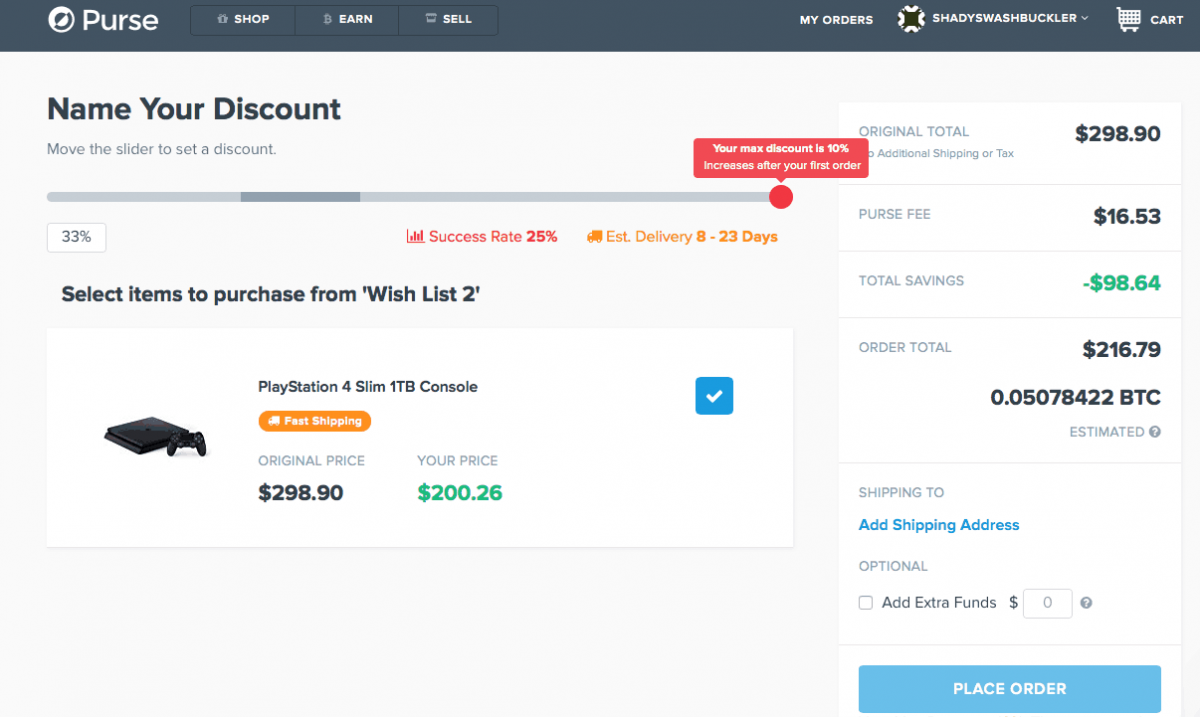The width and height of the screenshot is (1200, 717).
Task: Click the Success Rate chart icon
Action: (415, 237)
